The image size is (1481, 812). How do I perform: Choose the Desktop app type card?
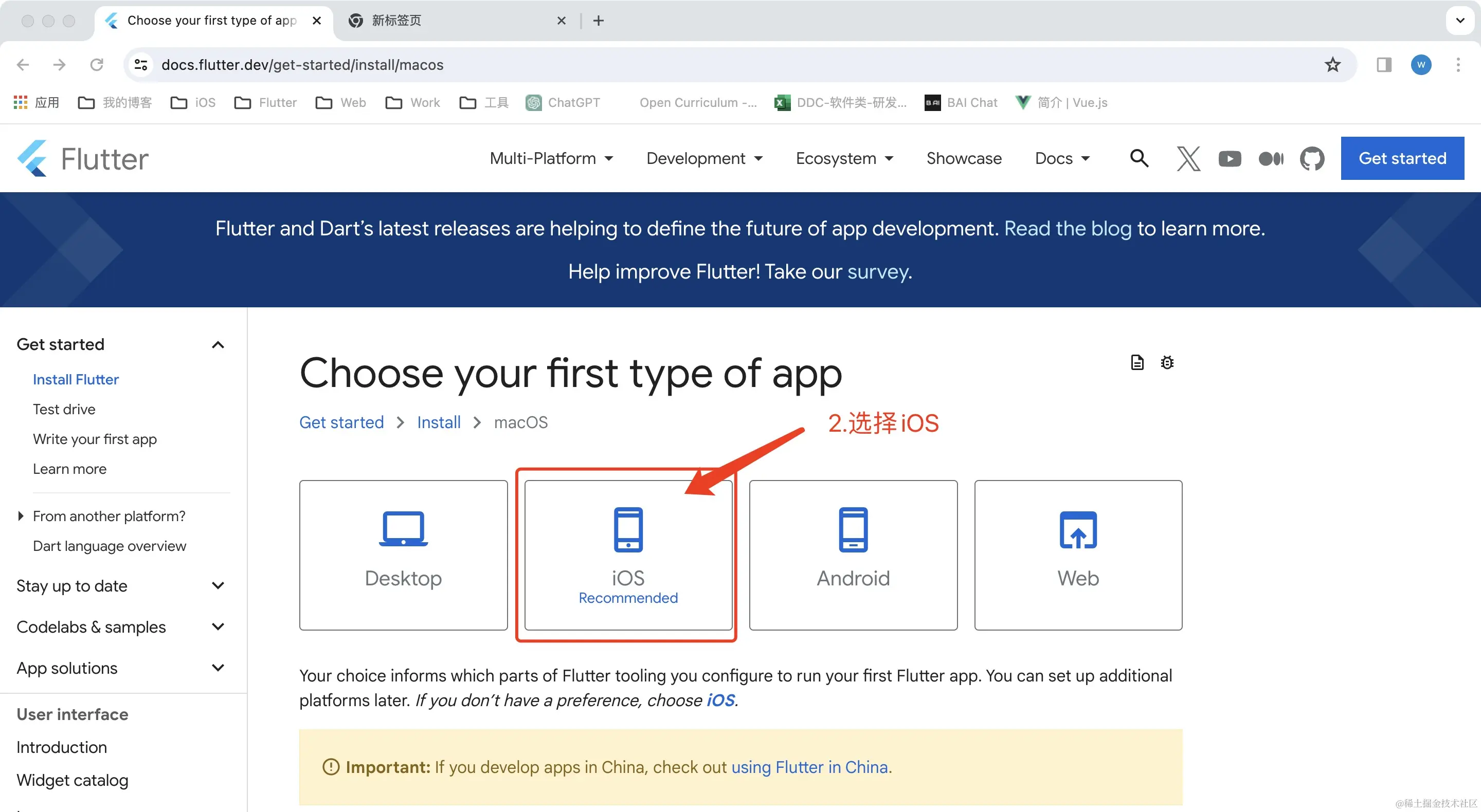(403, 555)
